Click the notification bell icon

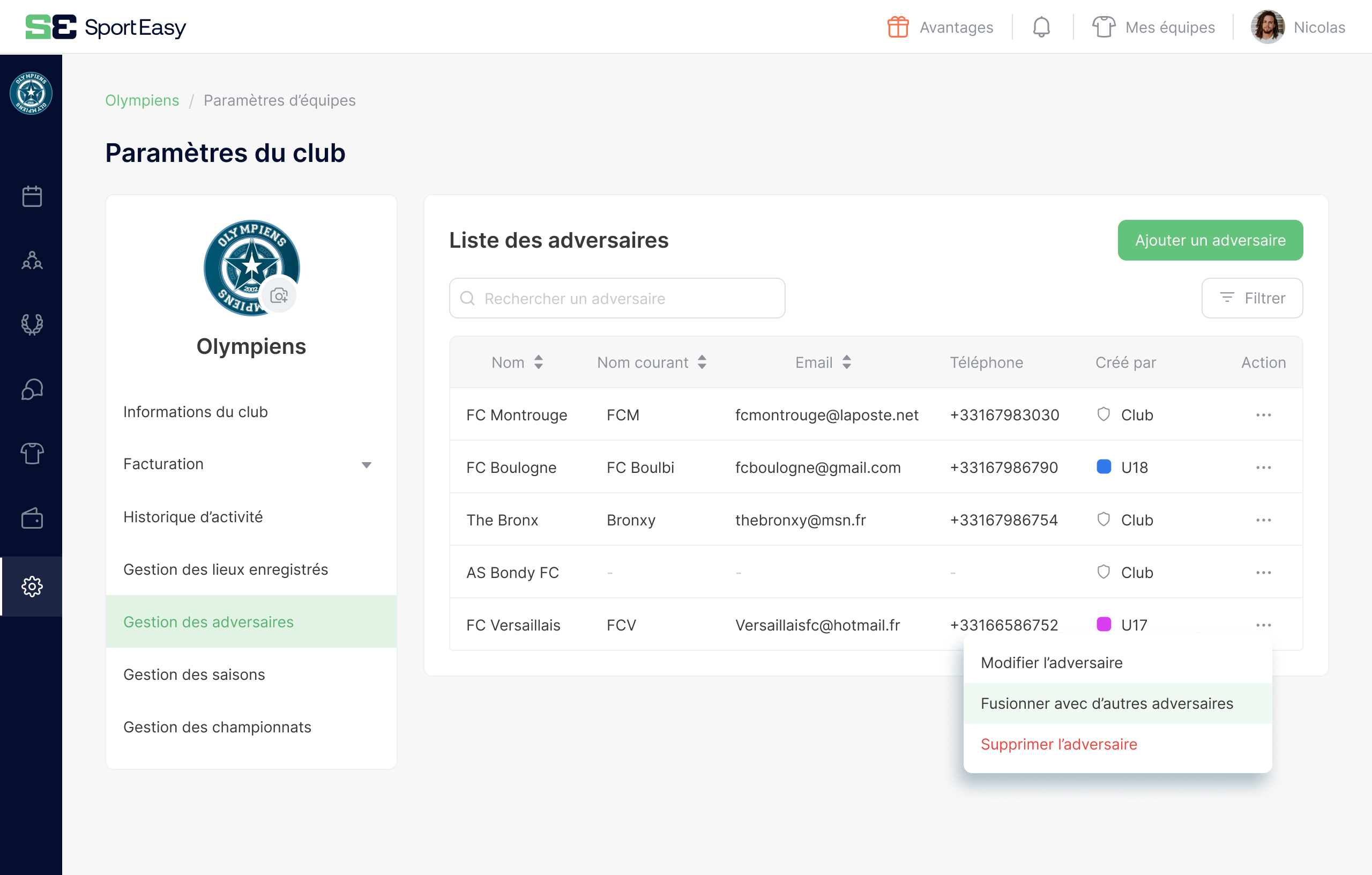click(x=1041, y=27)
